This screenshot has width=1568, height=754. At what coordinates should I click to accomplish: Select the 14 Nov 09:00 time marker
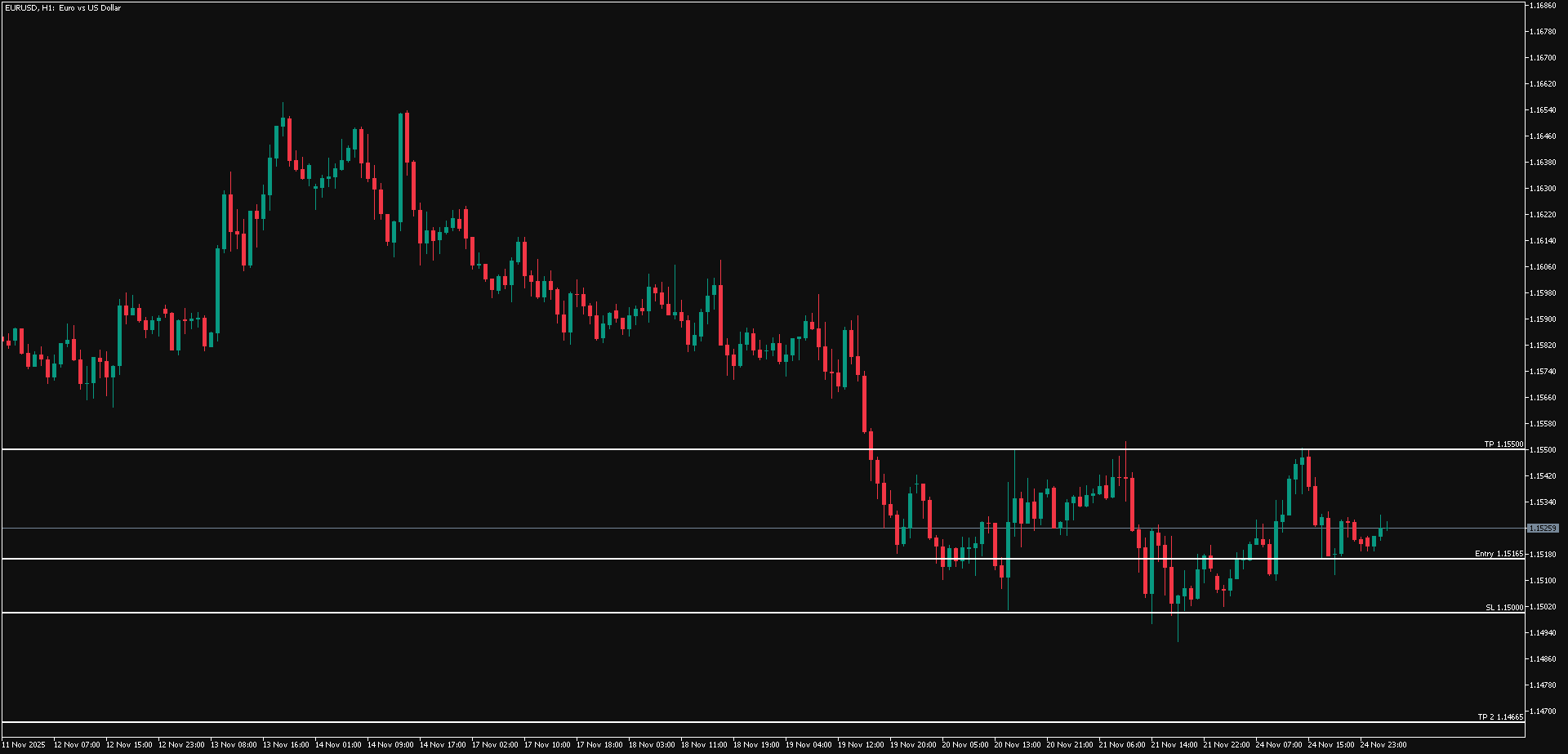pyautogui.click(x=390, y=745)
